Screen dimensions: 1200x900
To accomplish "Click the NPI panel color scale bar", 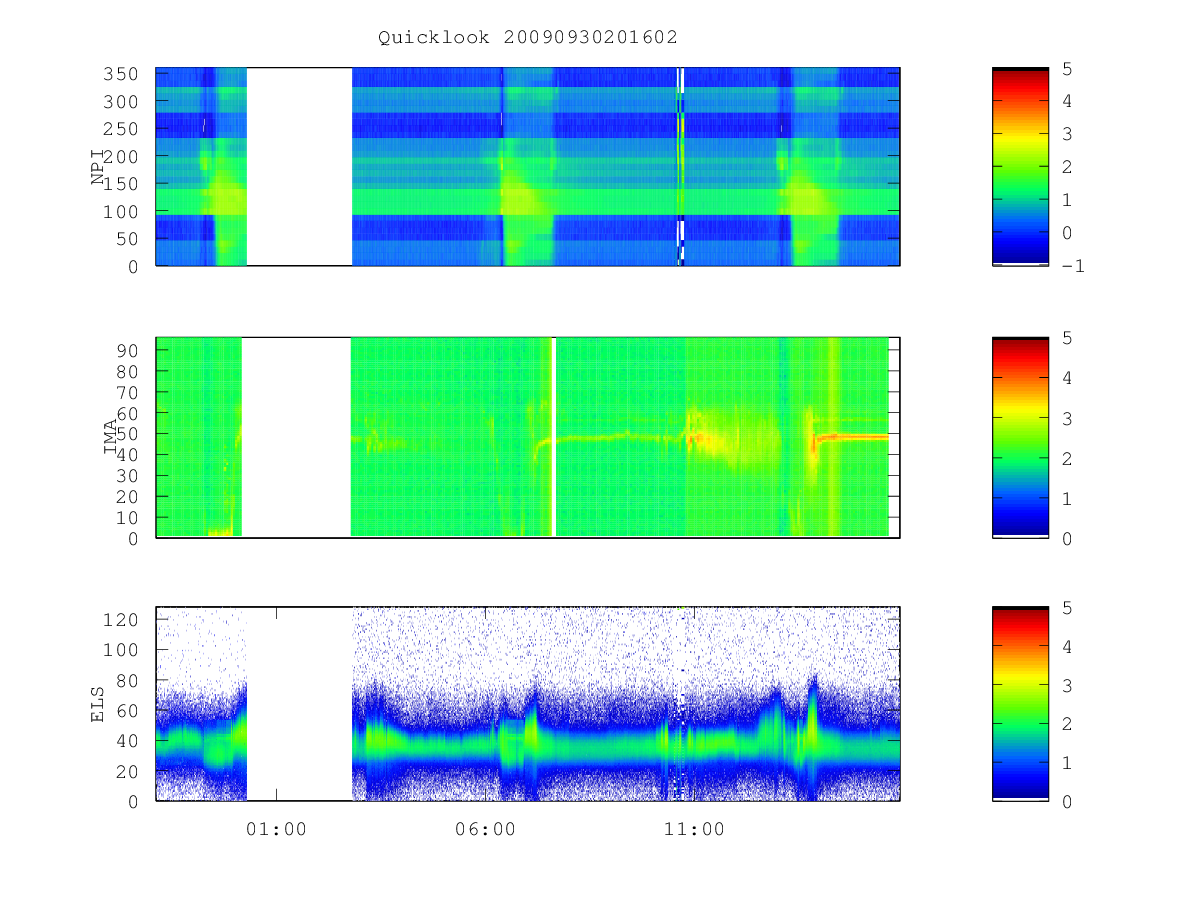I will [1020, 167].
